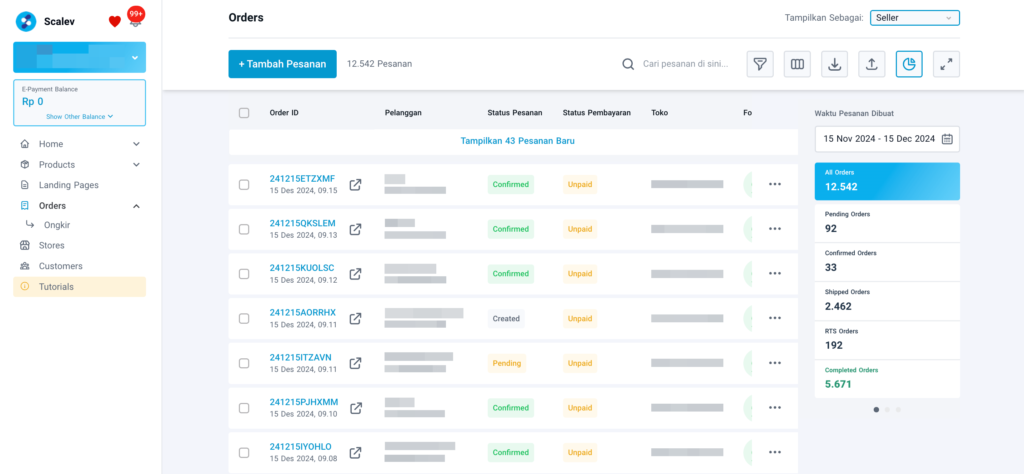
Task: Open order ID link 241215ETZXMF
Action: pos(302,178)
